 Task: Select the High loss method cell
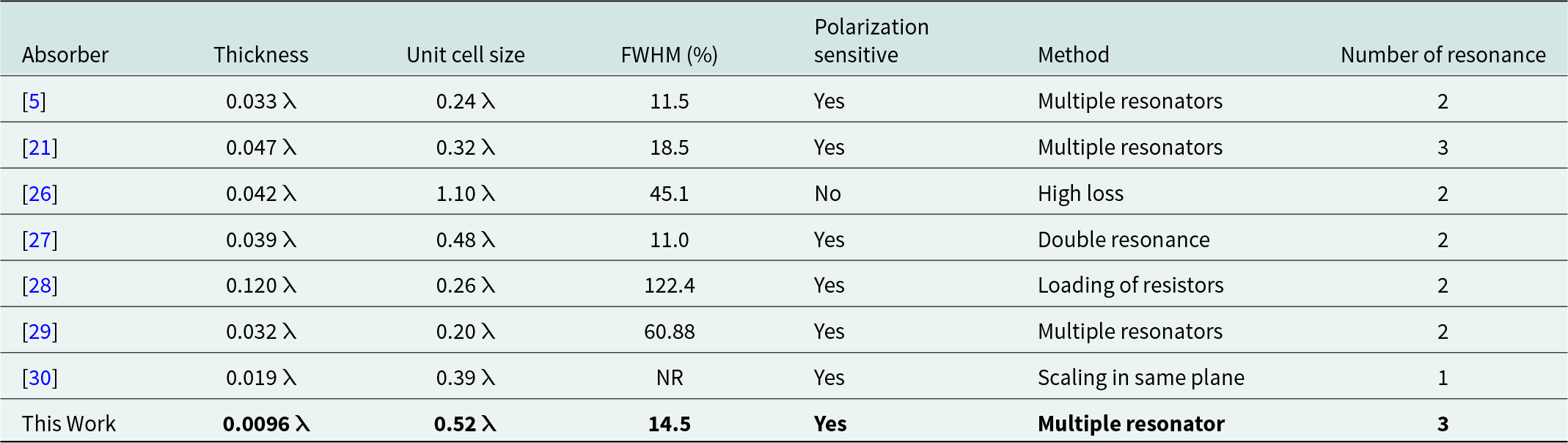[1080, 194]
